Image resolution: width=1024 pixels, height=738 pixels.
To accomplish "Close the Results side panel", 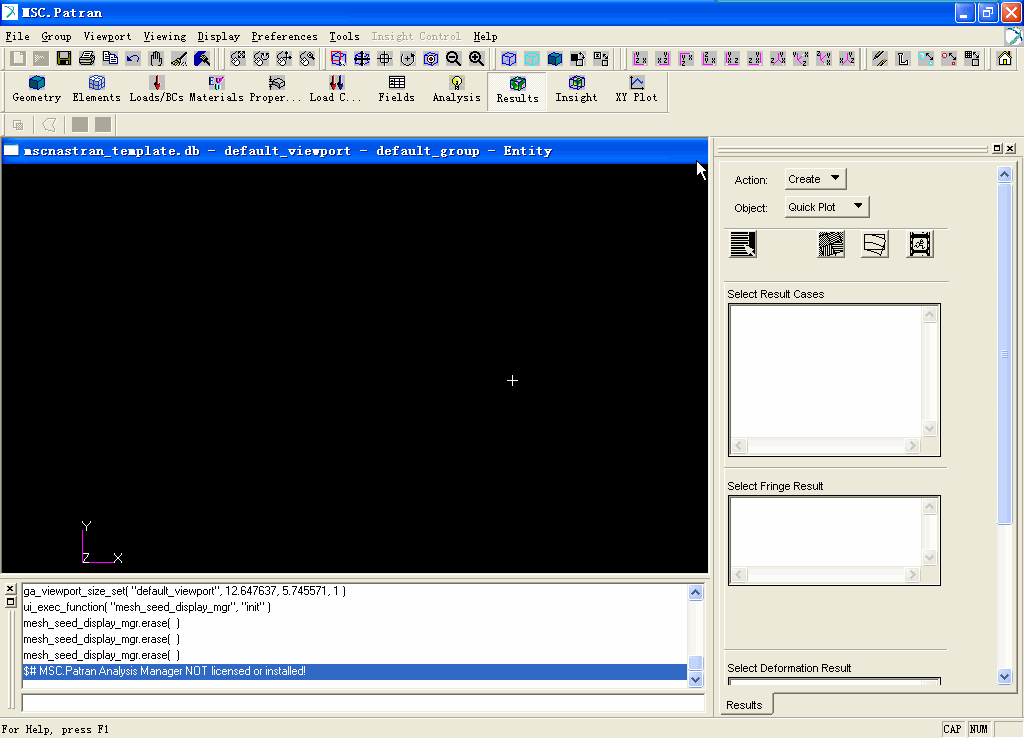I will point(1010,148).
